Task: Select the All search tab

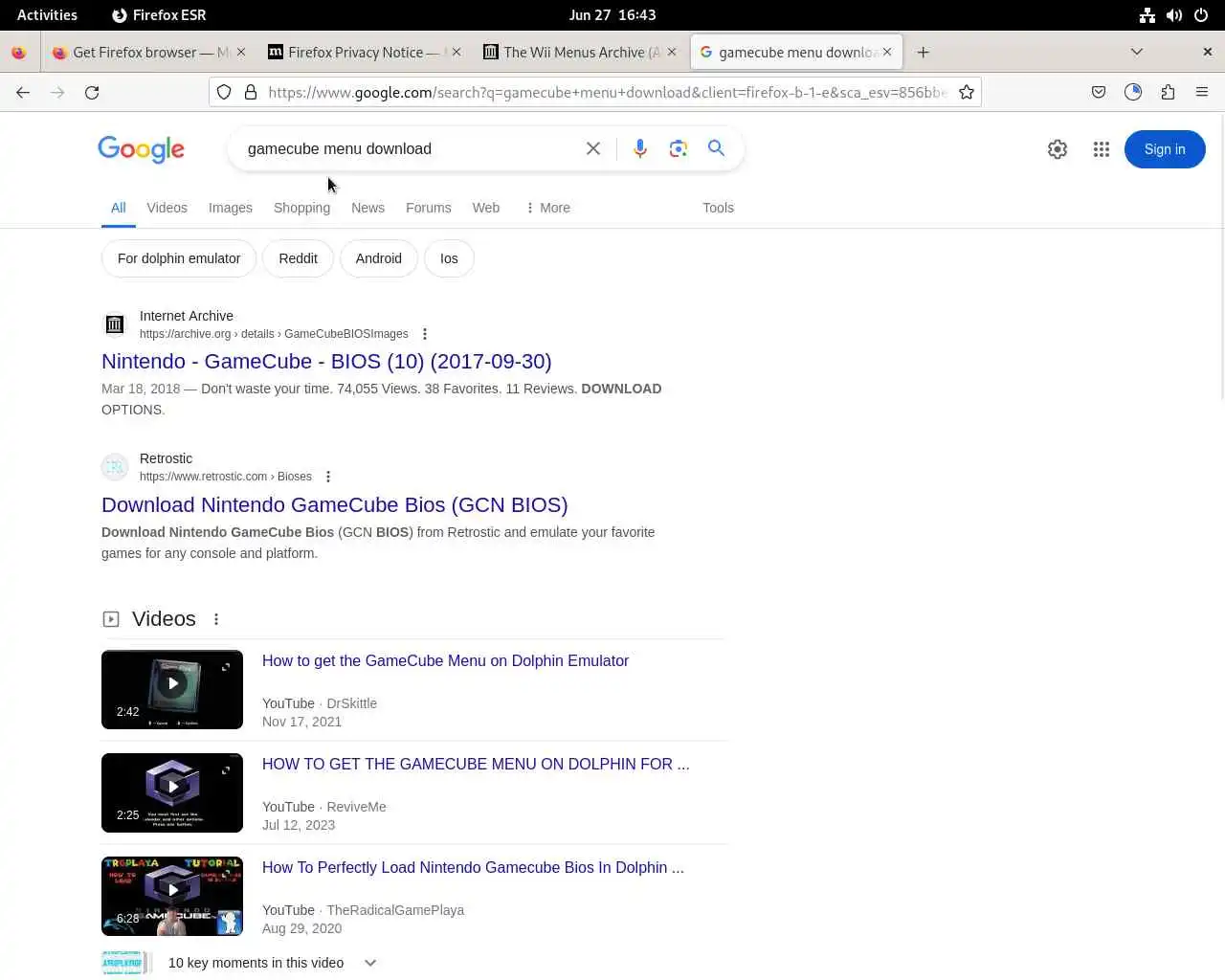Action: pos(119,208)
